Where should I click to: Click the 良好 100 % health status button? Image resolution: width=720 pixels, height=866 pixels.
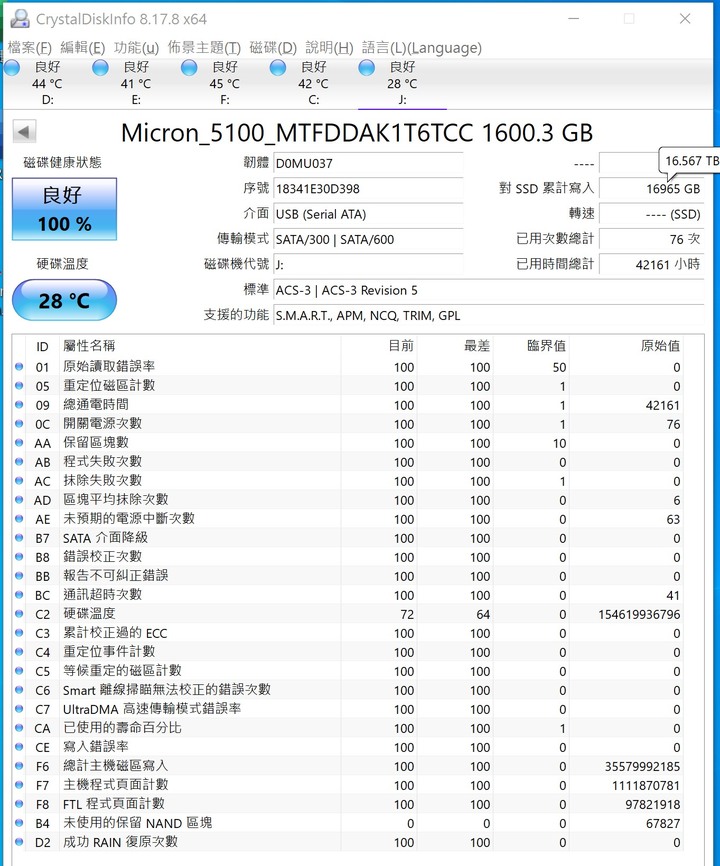click(x=65, y=209)
